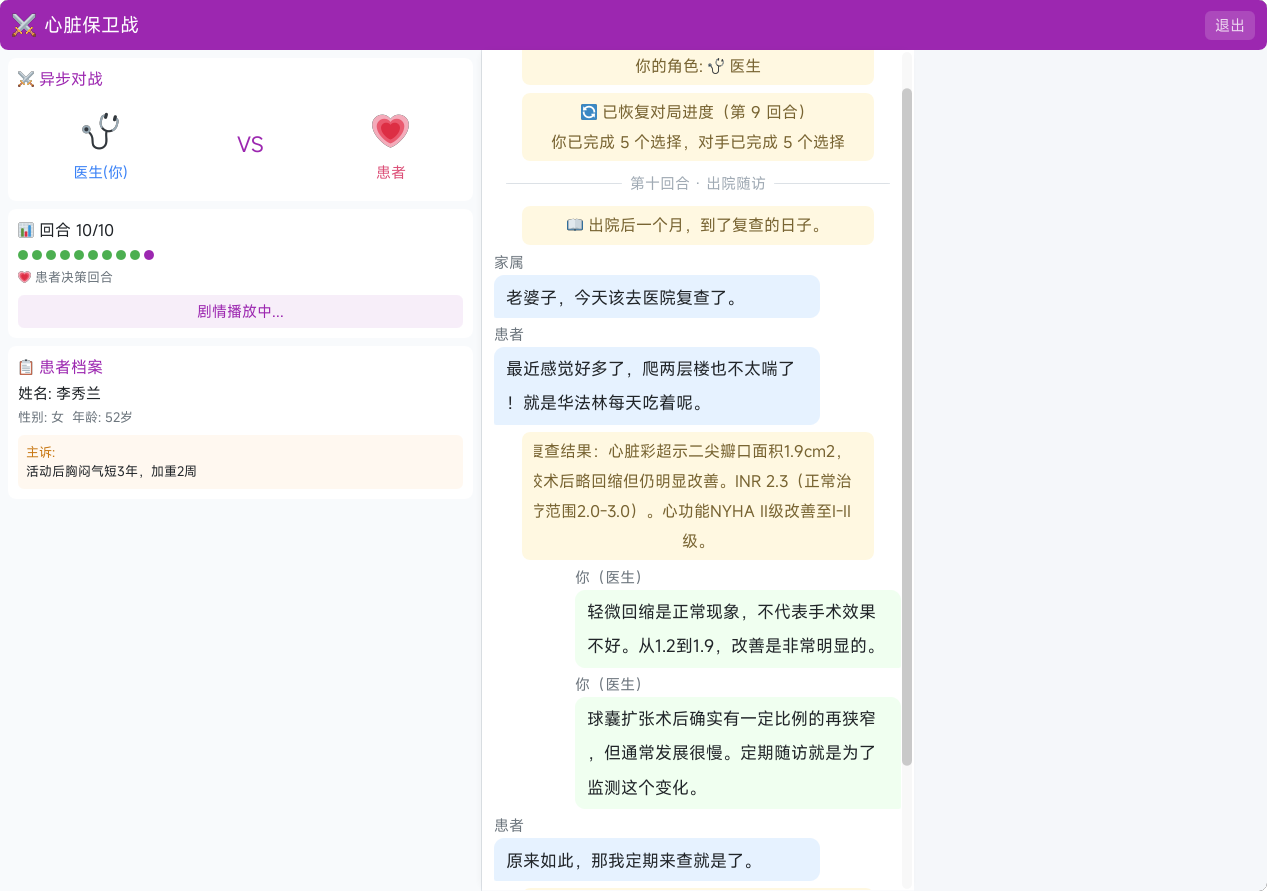The image size is (1267, 891).
Task: Click the clipboard icon beside 患者档案
Action: click(26, 367)
